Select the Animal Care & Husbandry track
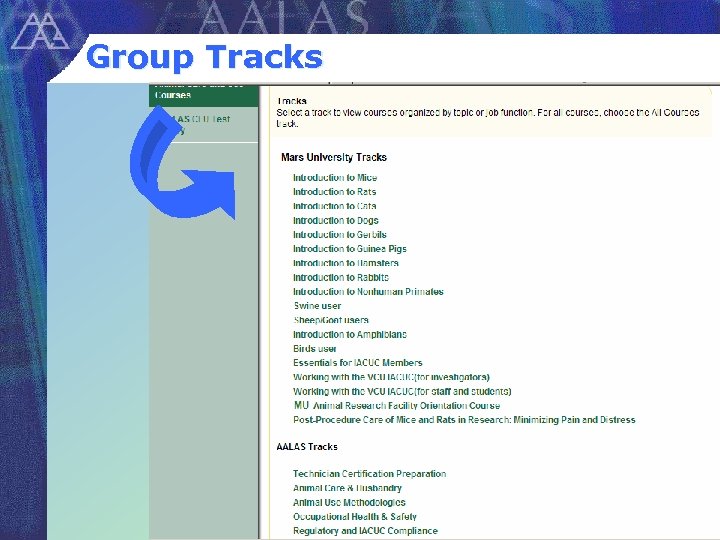The width and height of the screenshot is (720, 540). point(347,488)
